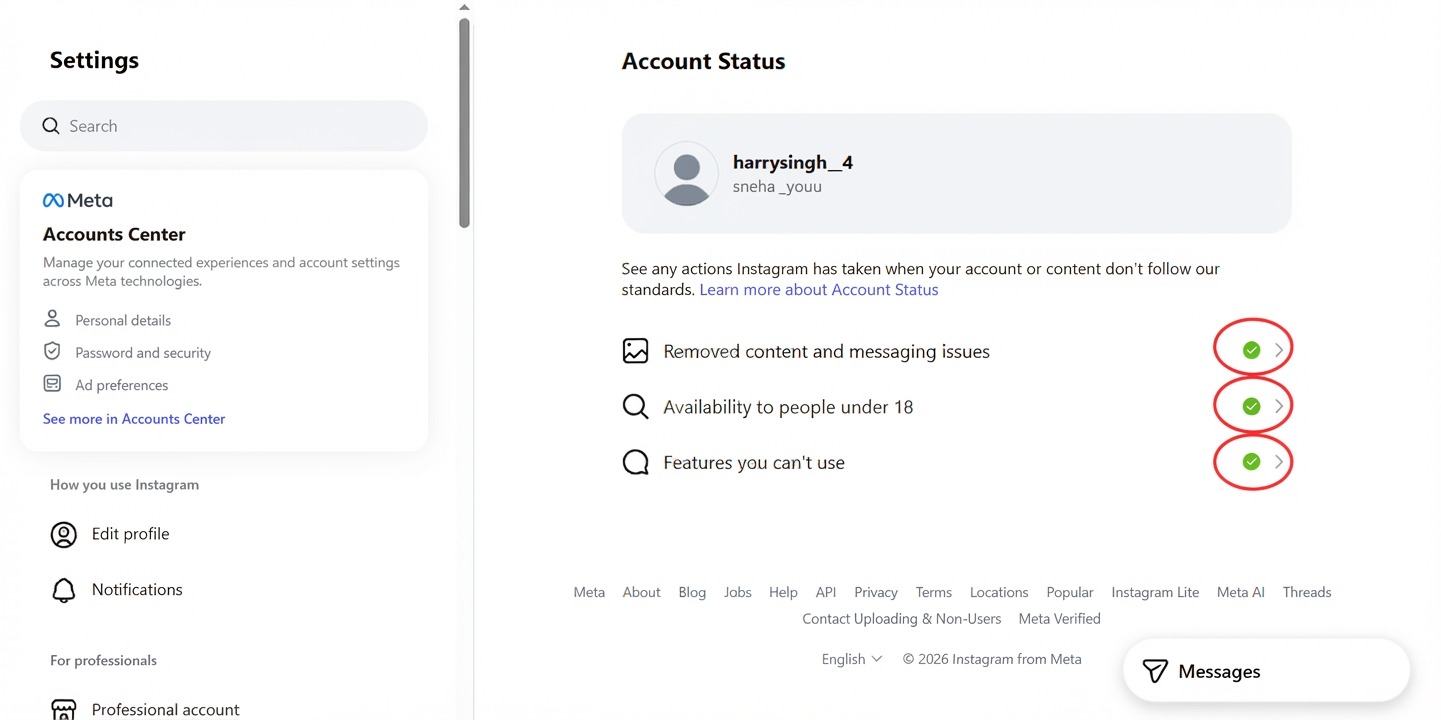Expand Removed content and messaging issues chevron

(x=1278, y=350)
